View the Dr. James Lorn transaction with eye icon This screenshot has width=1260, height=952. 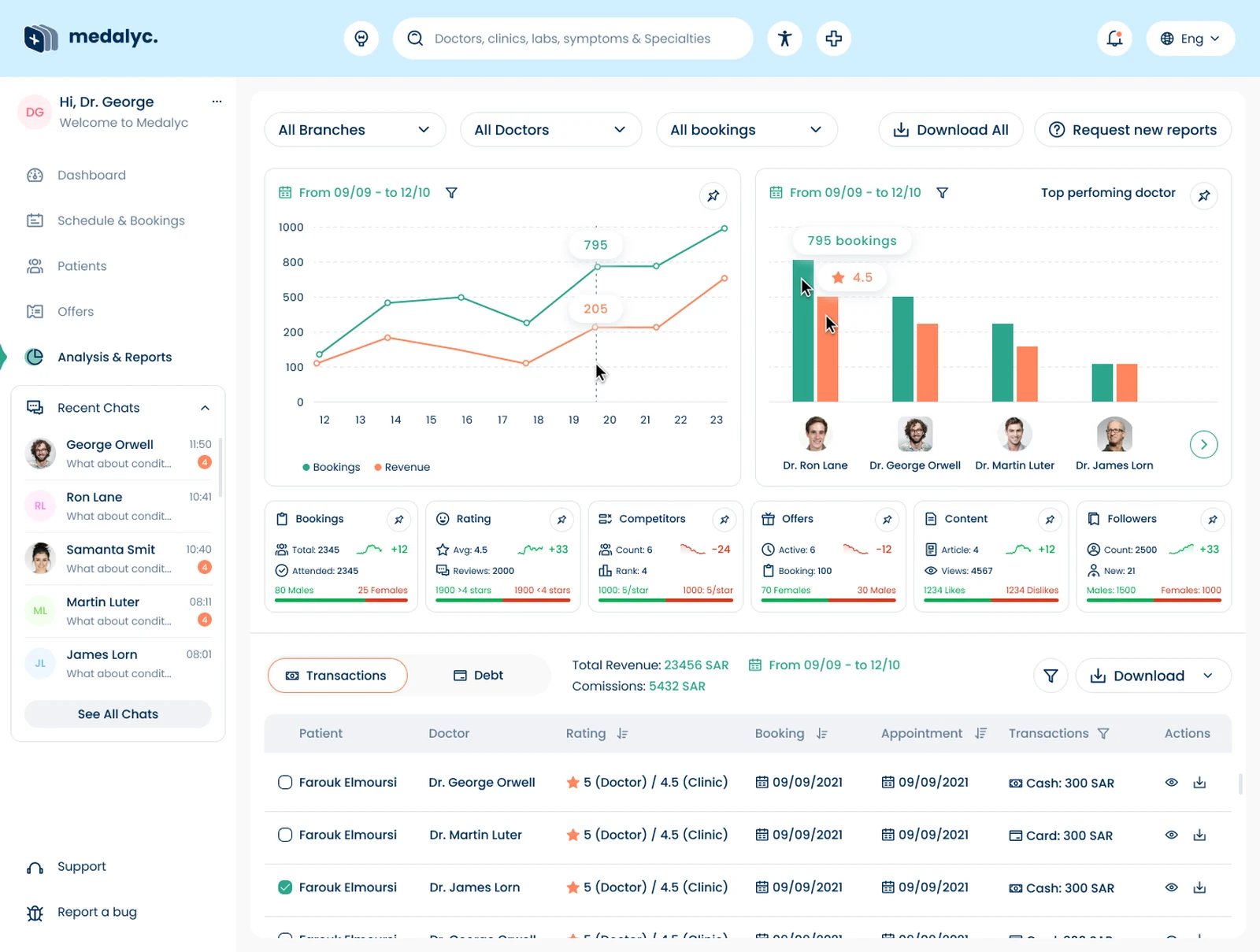coord(1172,888)
